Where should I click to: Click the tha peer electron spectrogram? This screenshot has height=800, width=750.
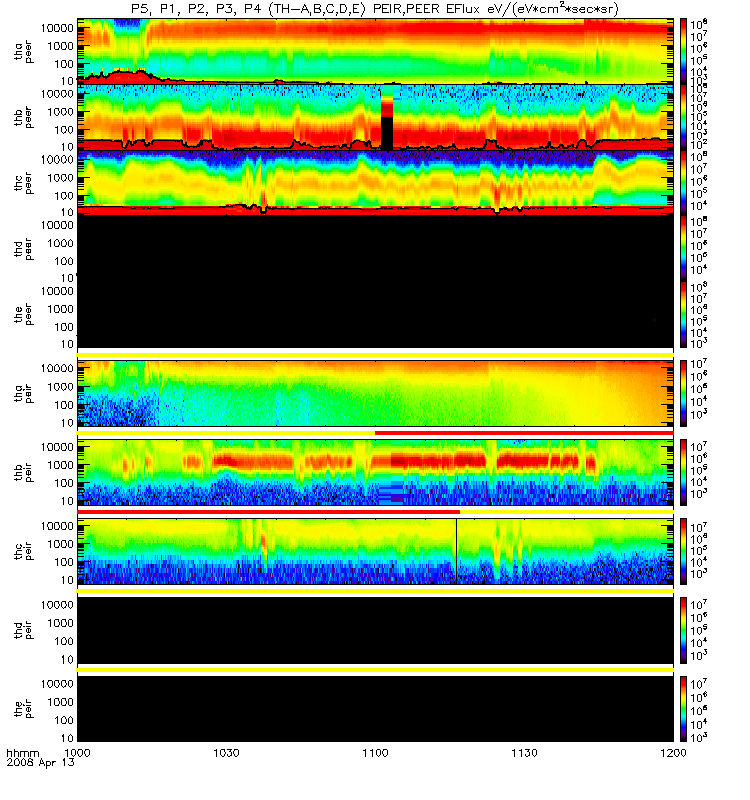point(375,52)
